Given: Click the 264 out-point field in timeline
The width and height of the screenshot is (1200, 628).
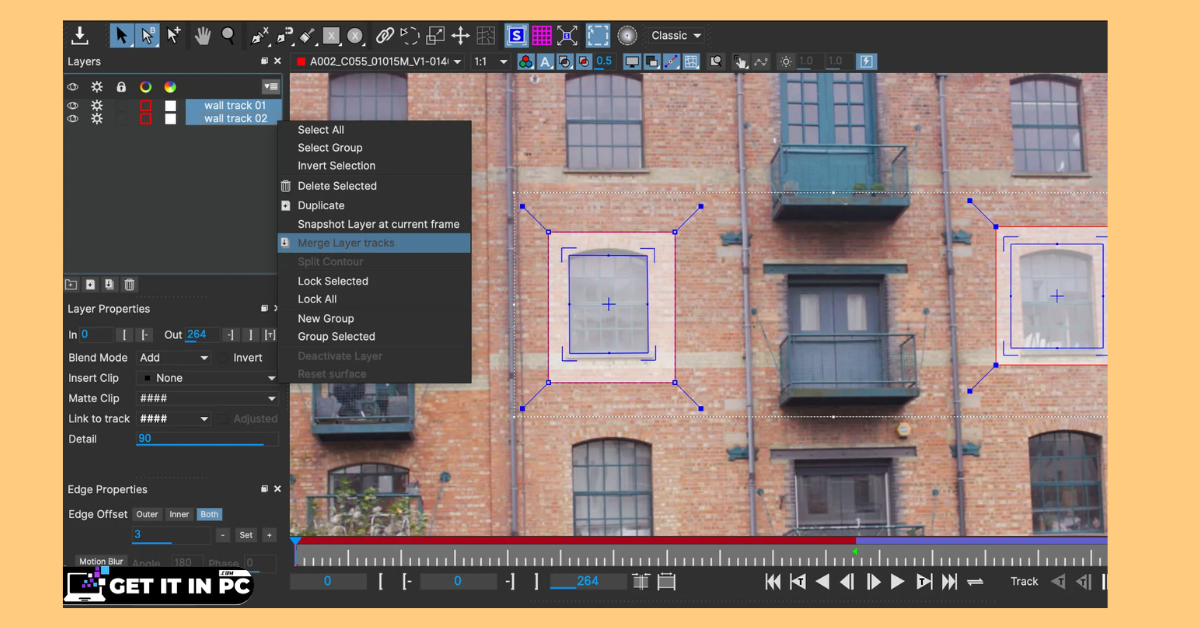Looking at the screenshot, I should coord(587,581).
